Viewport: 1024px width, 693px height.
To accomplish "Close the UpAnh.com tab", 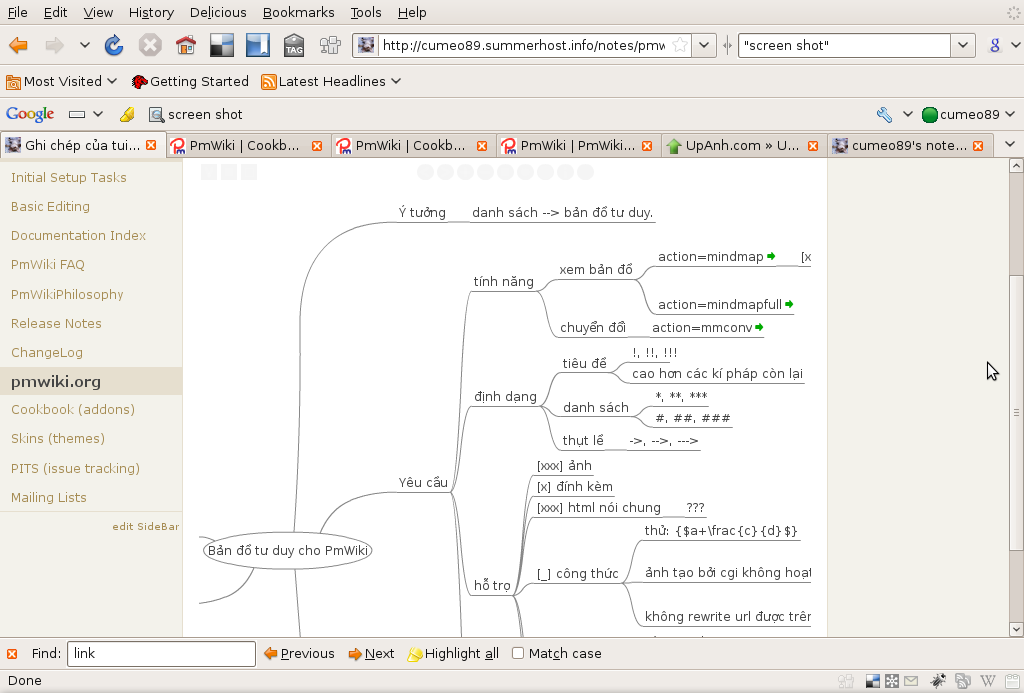I will tap(813, 146).
